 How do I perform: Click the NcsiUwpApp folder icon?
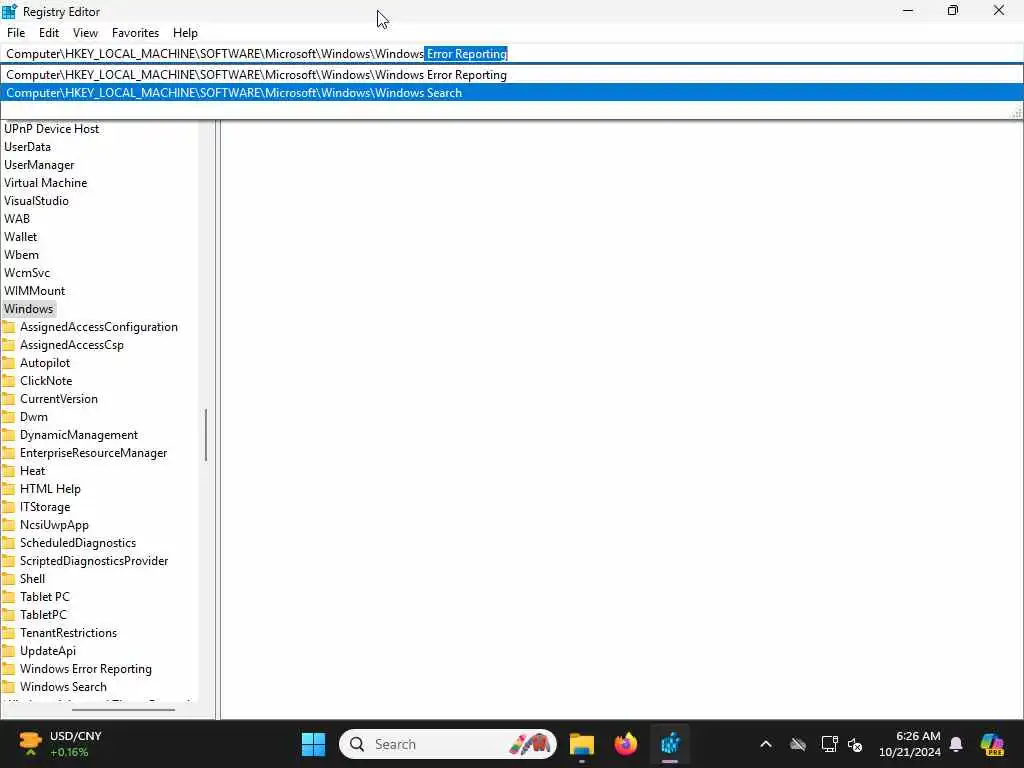[8, 524]
